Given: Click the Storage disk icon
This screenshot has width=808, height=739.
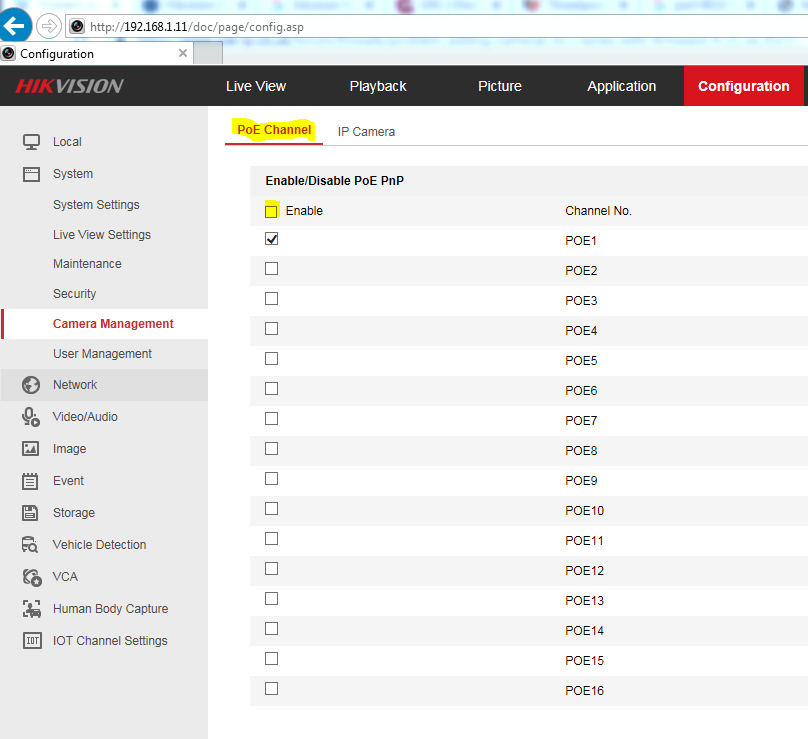Looking at the screenshot, I should click(31, 513).
